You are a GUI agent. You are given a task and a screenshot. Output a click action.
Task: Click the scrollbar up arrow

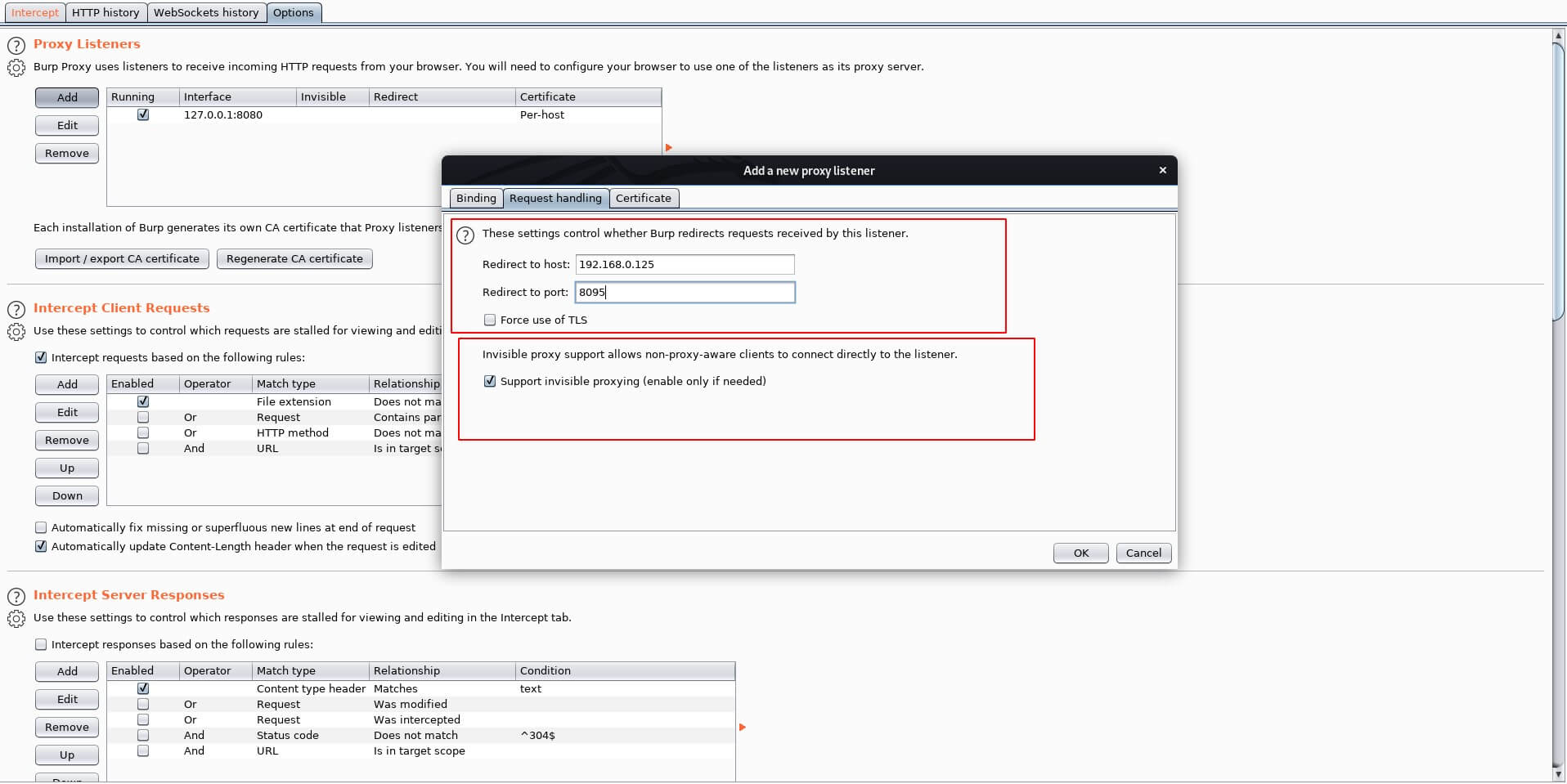pyautogui.click(x=1559, y=35)
